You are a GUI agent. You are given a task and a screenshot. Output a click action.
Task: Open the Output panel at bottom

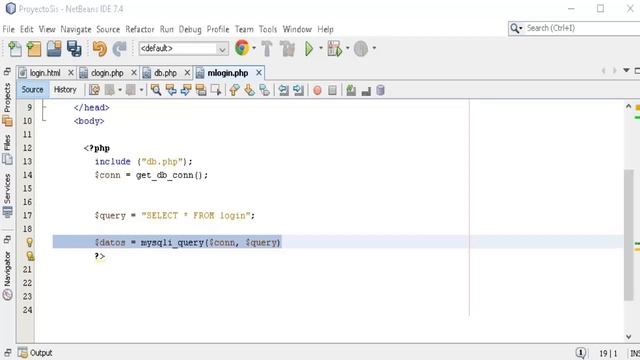pyautogui.click(x=35, y=353)
